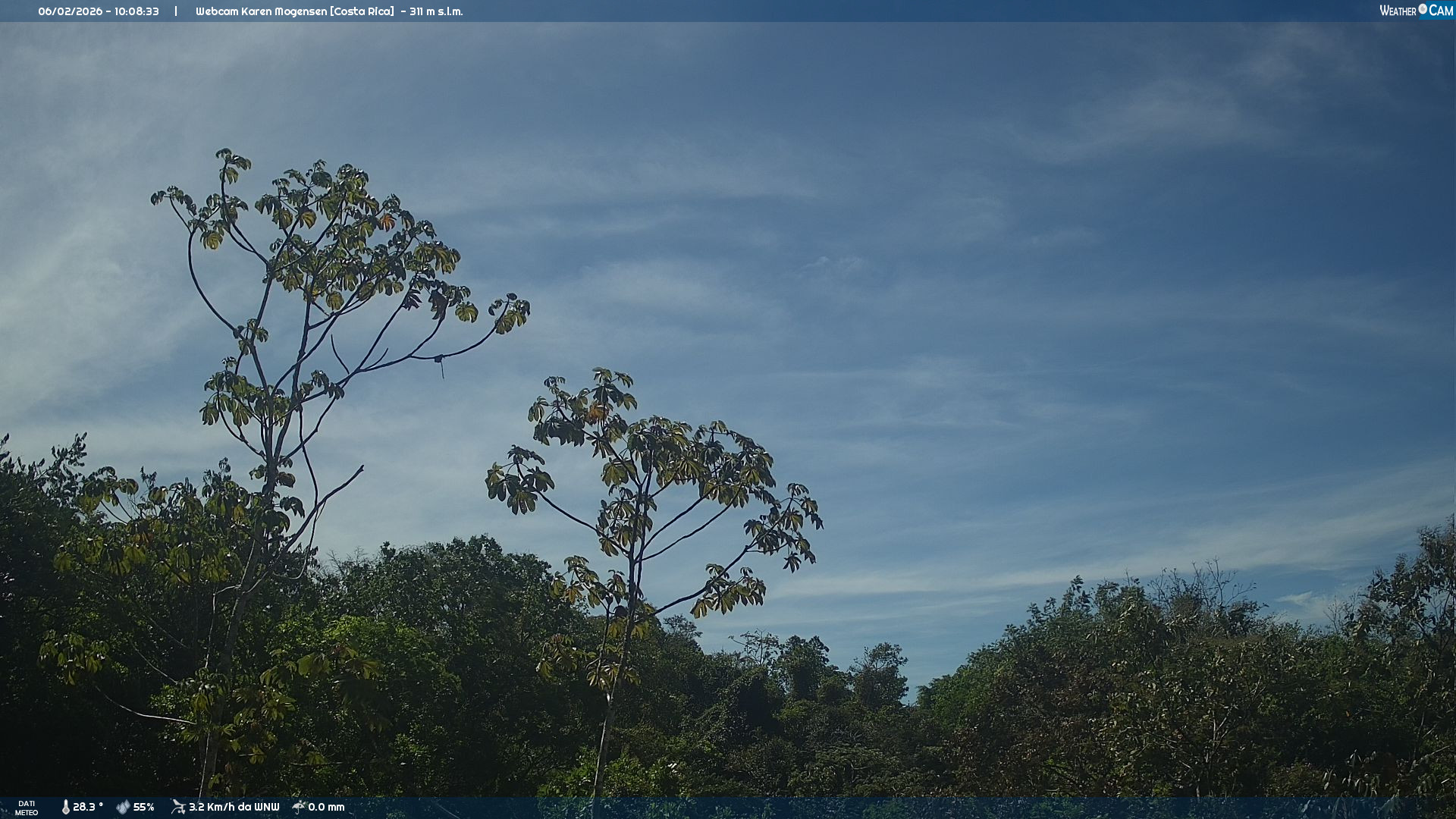Click the WeatherCam logo

tap(1415, 11)
